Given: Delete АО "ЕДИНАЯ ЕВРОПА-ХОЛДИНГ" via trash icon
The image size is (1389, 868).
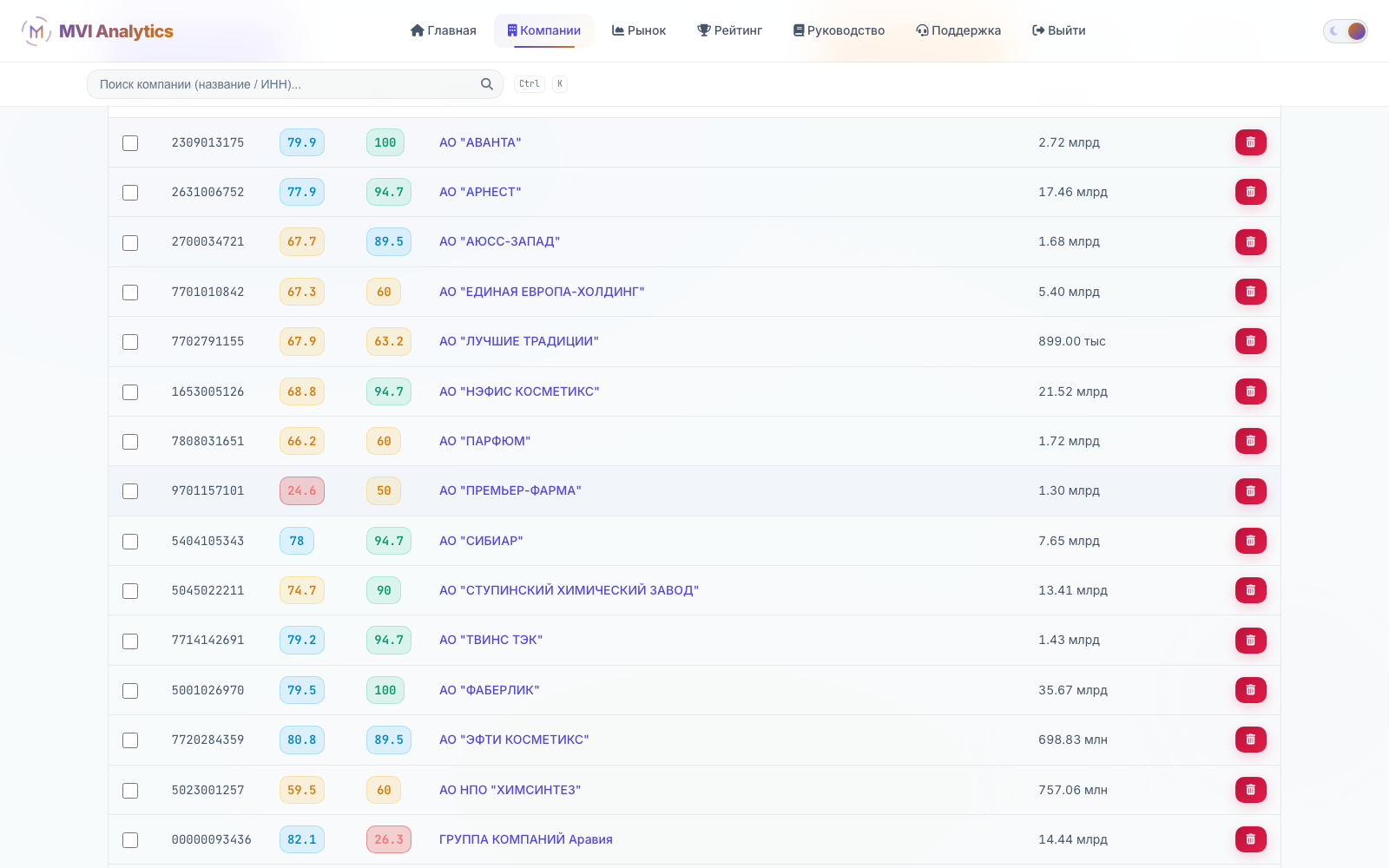Looking at the screenshot, I should point(1250,292).
